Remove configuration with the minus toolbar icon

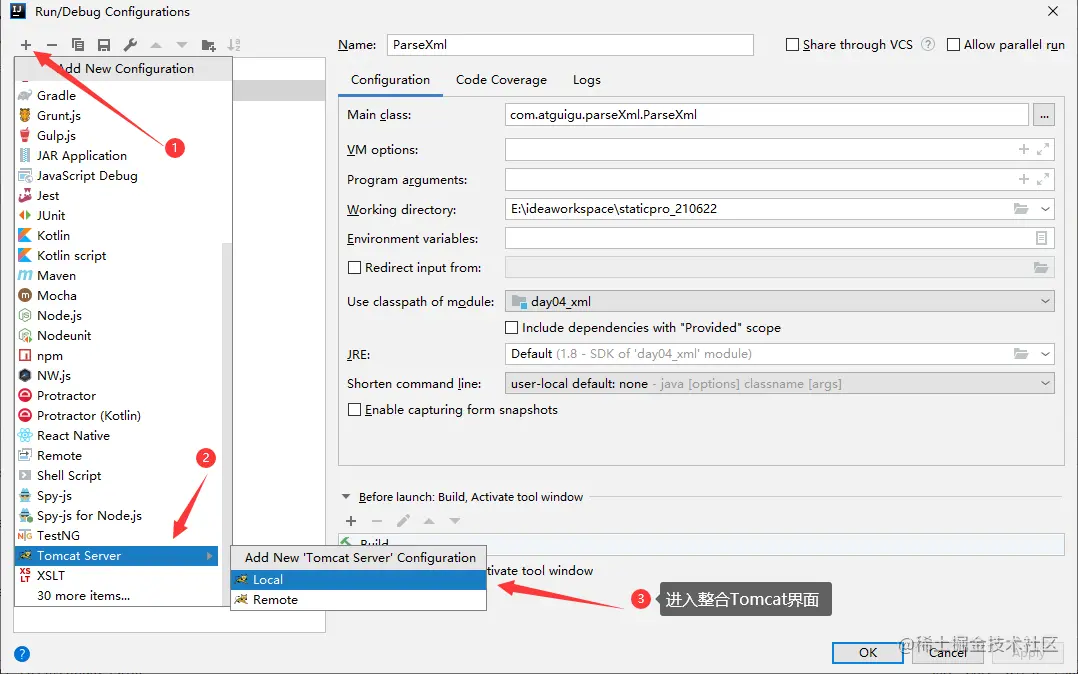click(x=52, y=45)
